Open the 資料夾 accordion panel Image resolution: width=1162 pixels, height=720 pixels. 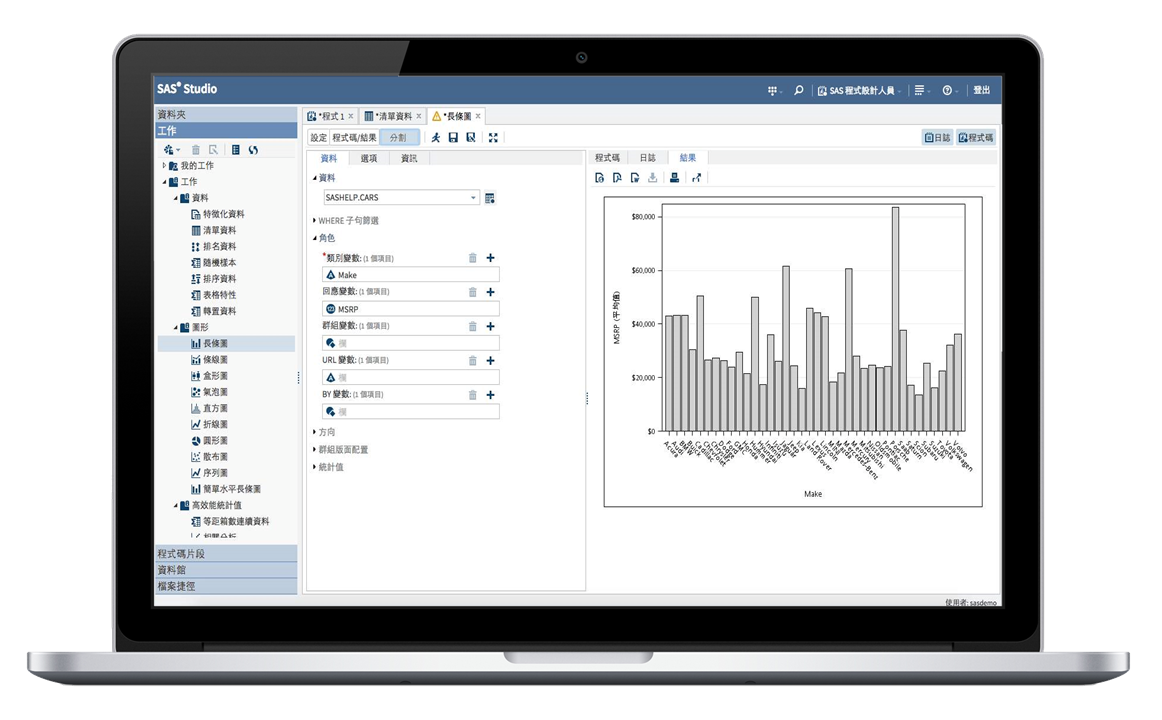click(x=226, y=115)
